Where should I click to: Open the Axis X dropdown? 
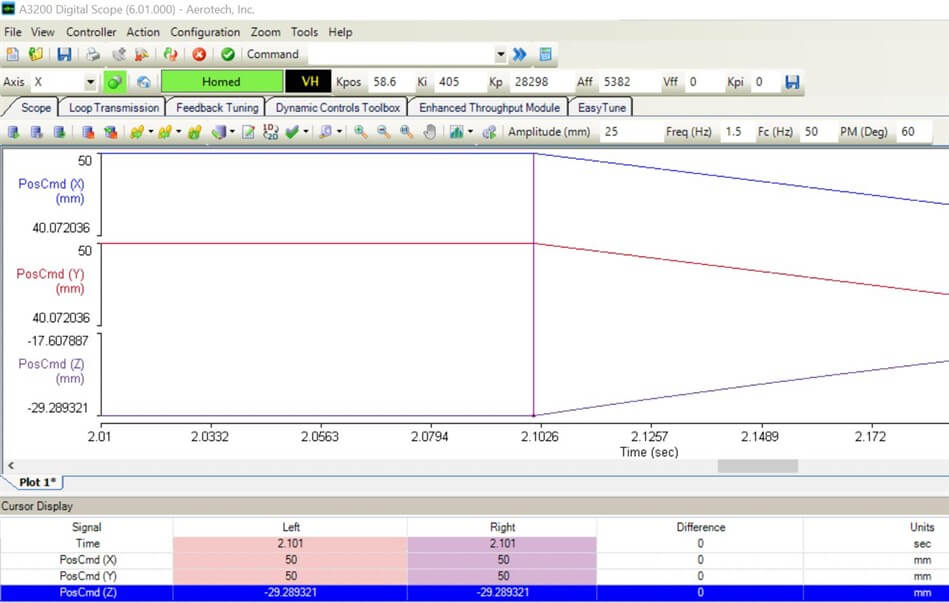point(90,82)
